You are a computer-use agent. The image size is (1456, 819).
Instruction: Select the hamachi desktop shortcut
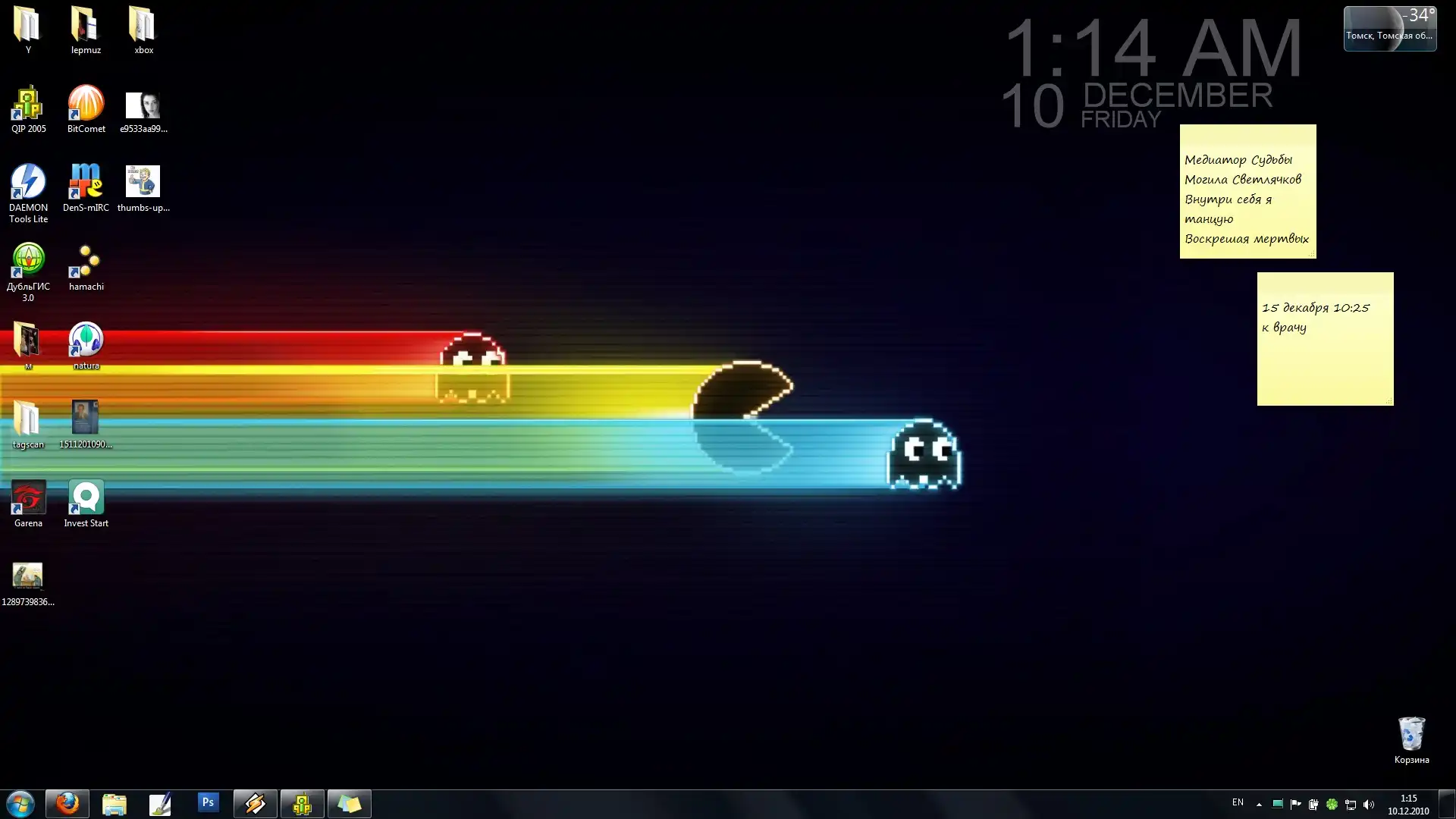pyautogui.click(x=86, y=262)
